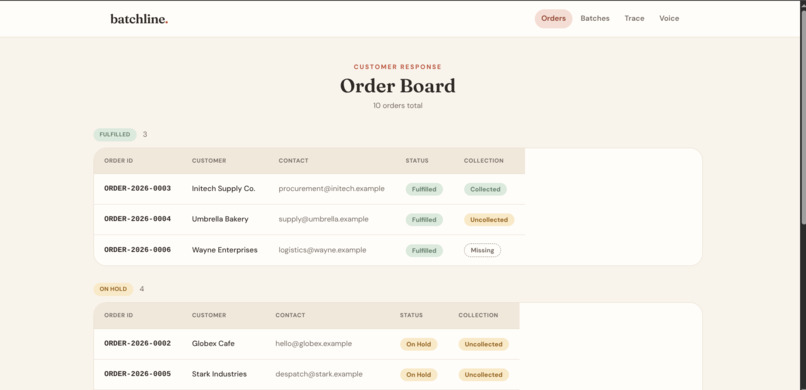Switch to the Batches page
This screenshot has width=806, height=390.
click(x=595, y=18)
